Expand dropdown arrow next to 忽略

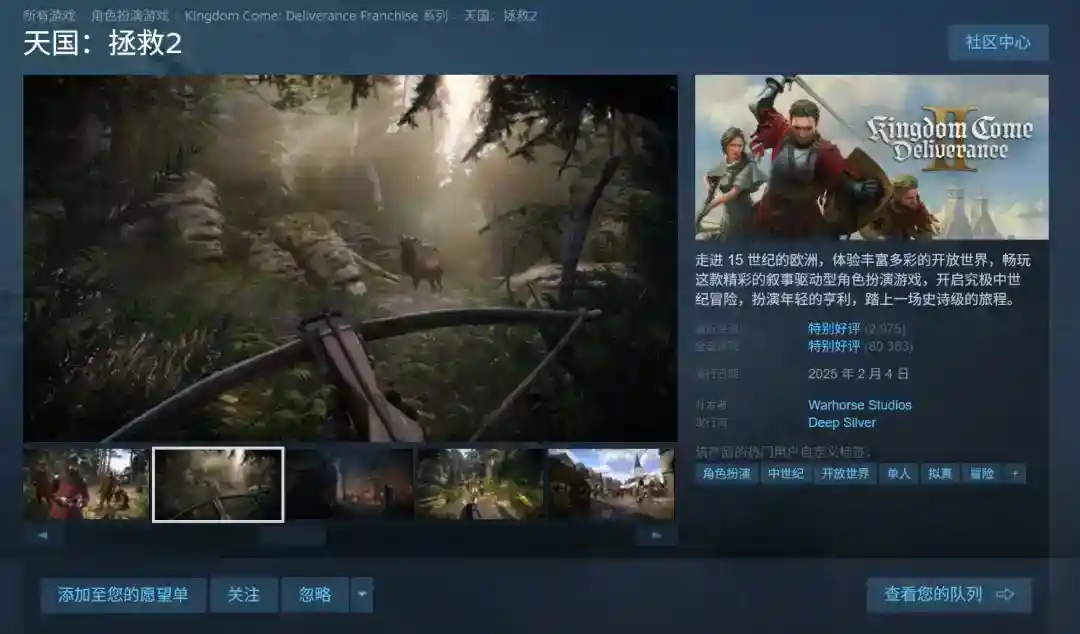362,595
